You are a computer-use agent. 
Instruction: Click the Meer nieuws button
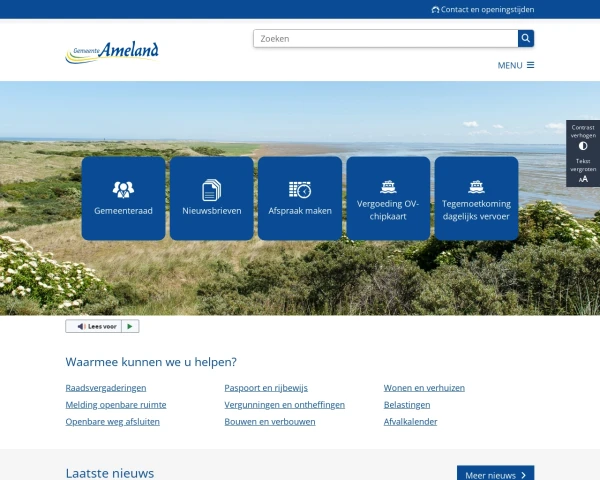496,473
